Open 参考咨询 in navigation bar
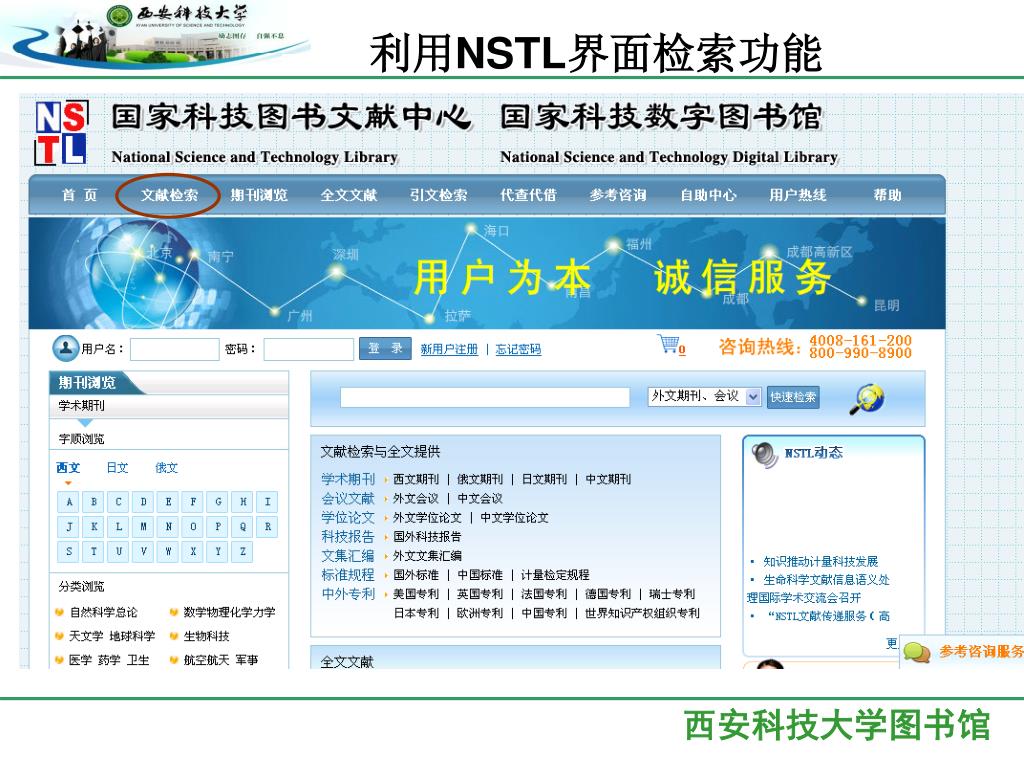The image size is (1024, 768). coord(618,195)
